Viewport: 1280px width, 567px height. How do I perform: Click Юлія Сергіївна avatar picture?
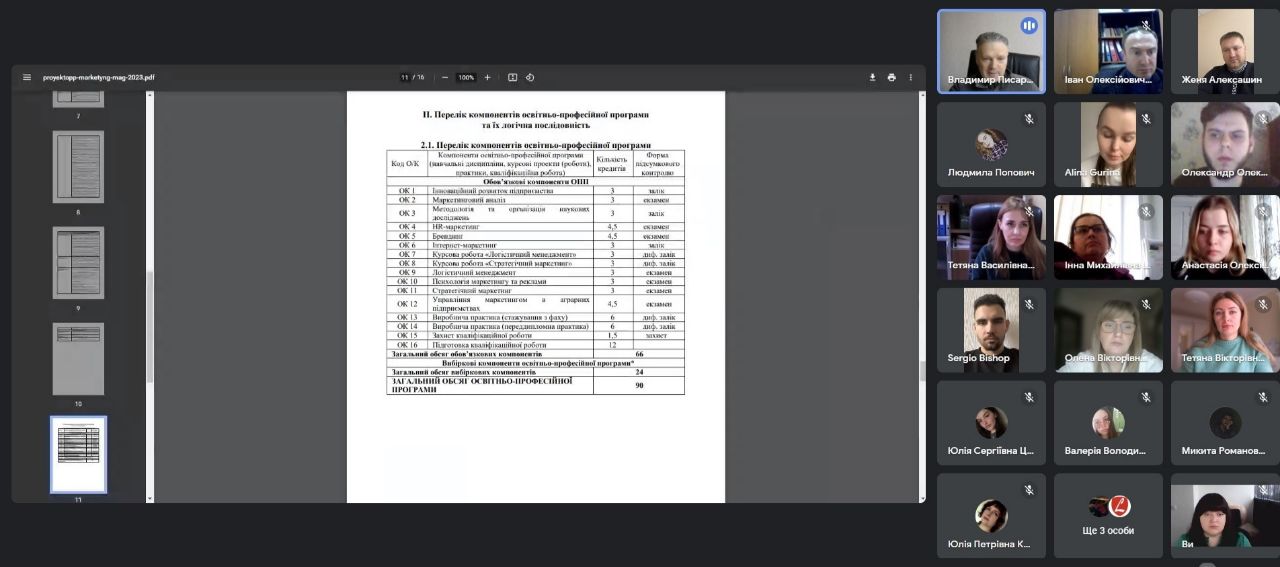[x=991, y=423]
